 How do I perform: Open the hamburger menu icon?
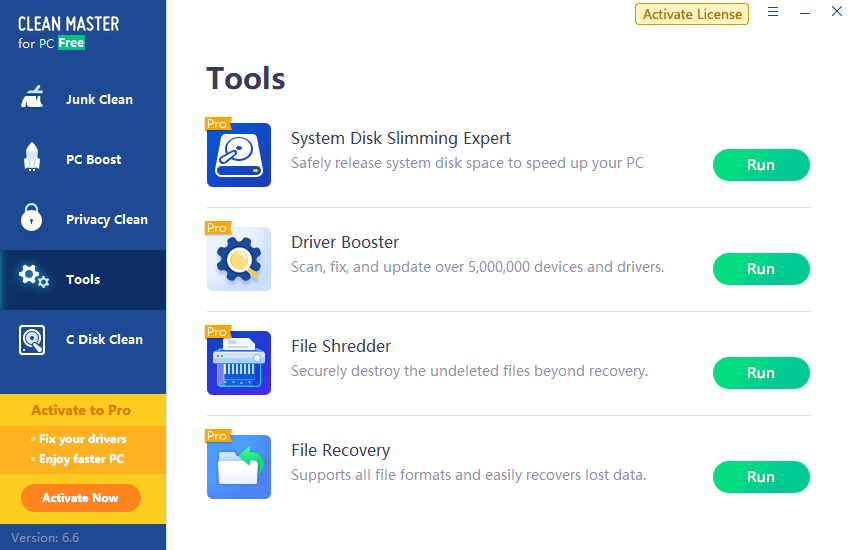pyautogui.click(x=773, y=11)
